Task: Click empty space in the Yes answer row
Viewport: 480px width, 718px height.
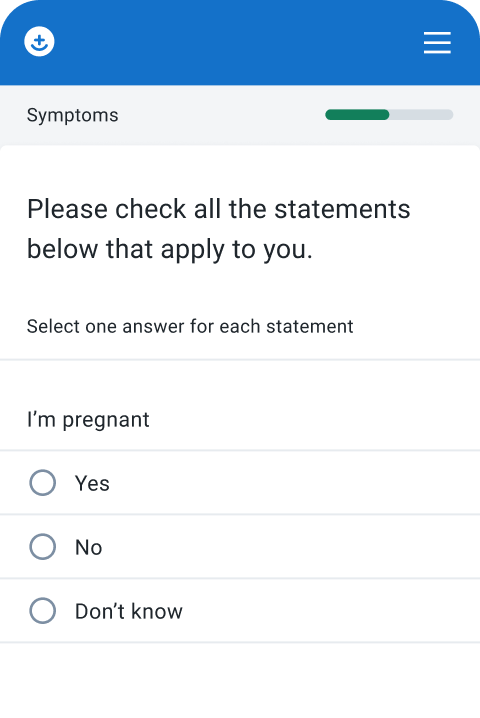Action: (293, 483)
